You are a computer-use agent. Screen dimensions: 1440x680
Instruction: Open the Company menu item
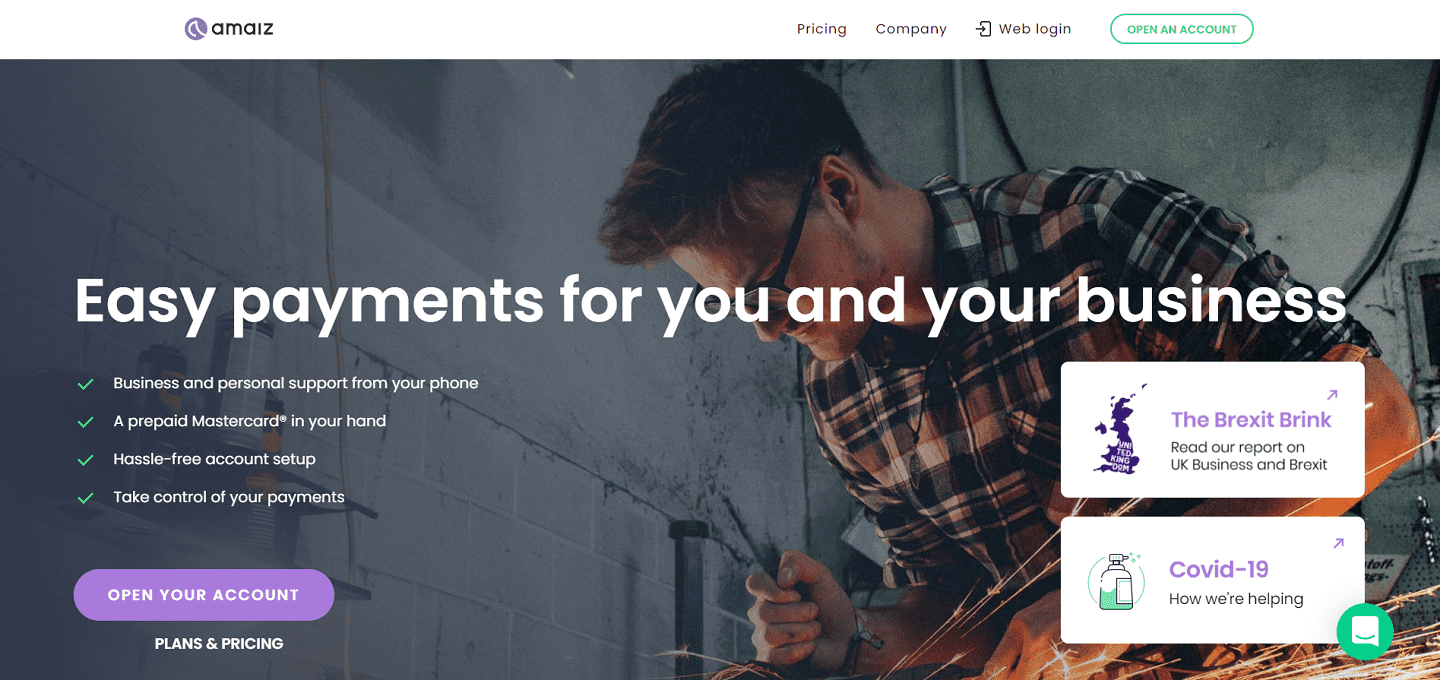pos(911,29)
